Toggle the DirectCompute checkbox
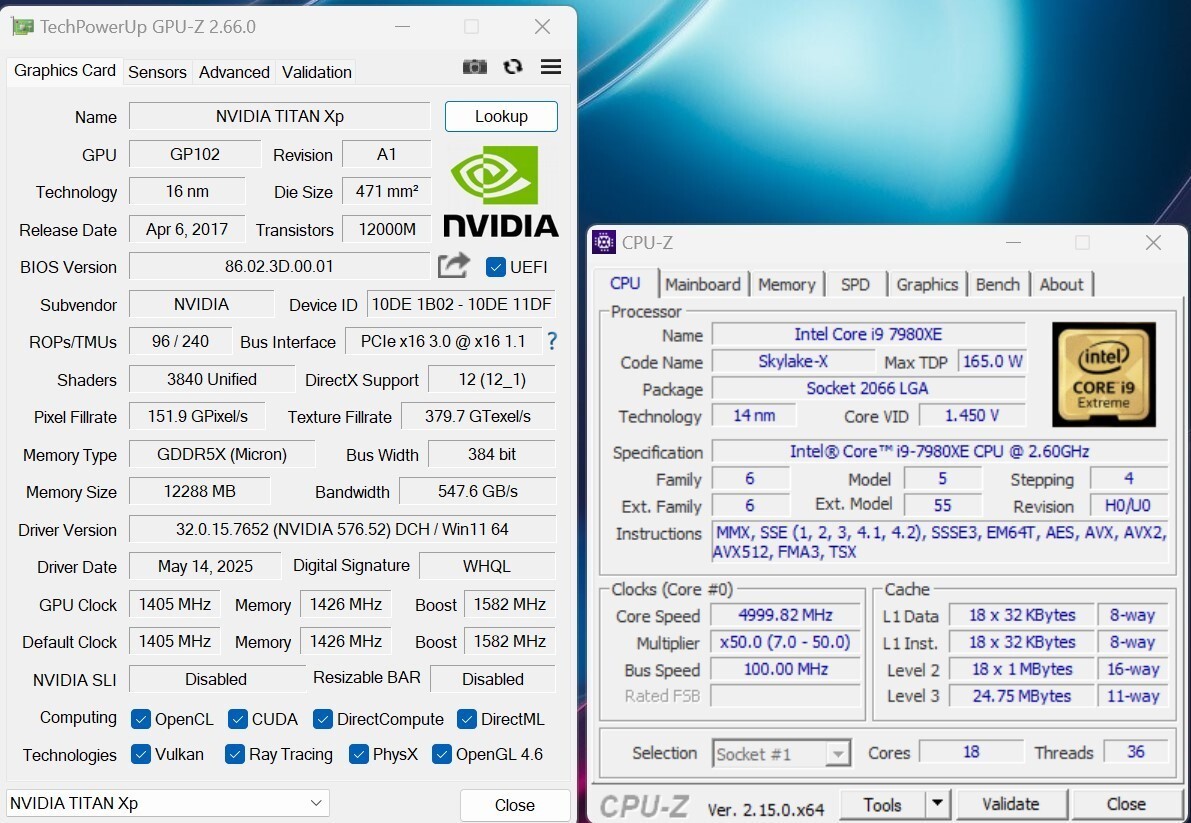The image size is (1191, 823). pos(323,719)
